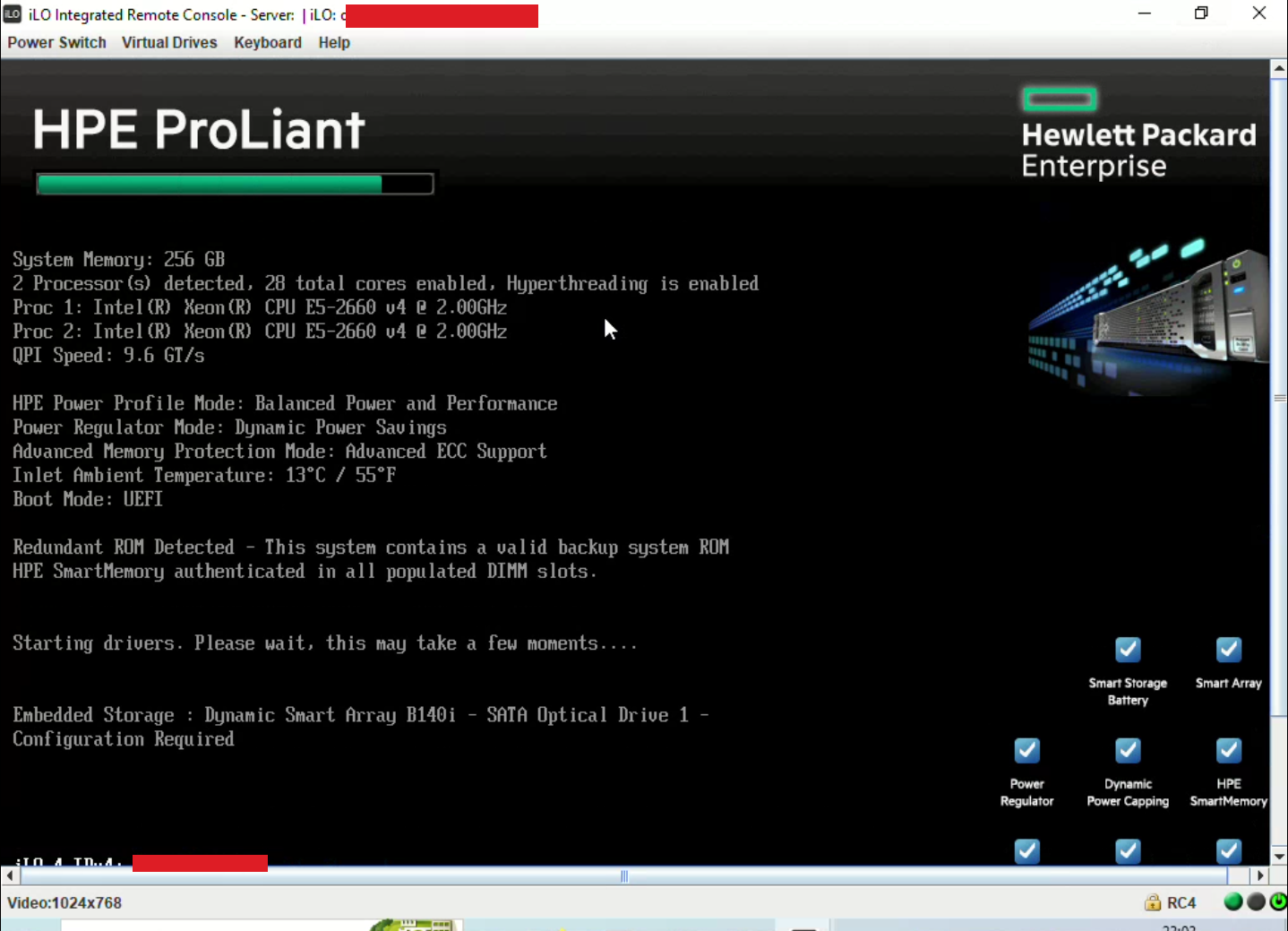
Task: Click the 'System Memory: 256 GB' line
Action: coord(118,260)
